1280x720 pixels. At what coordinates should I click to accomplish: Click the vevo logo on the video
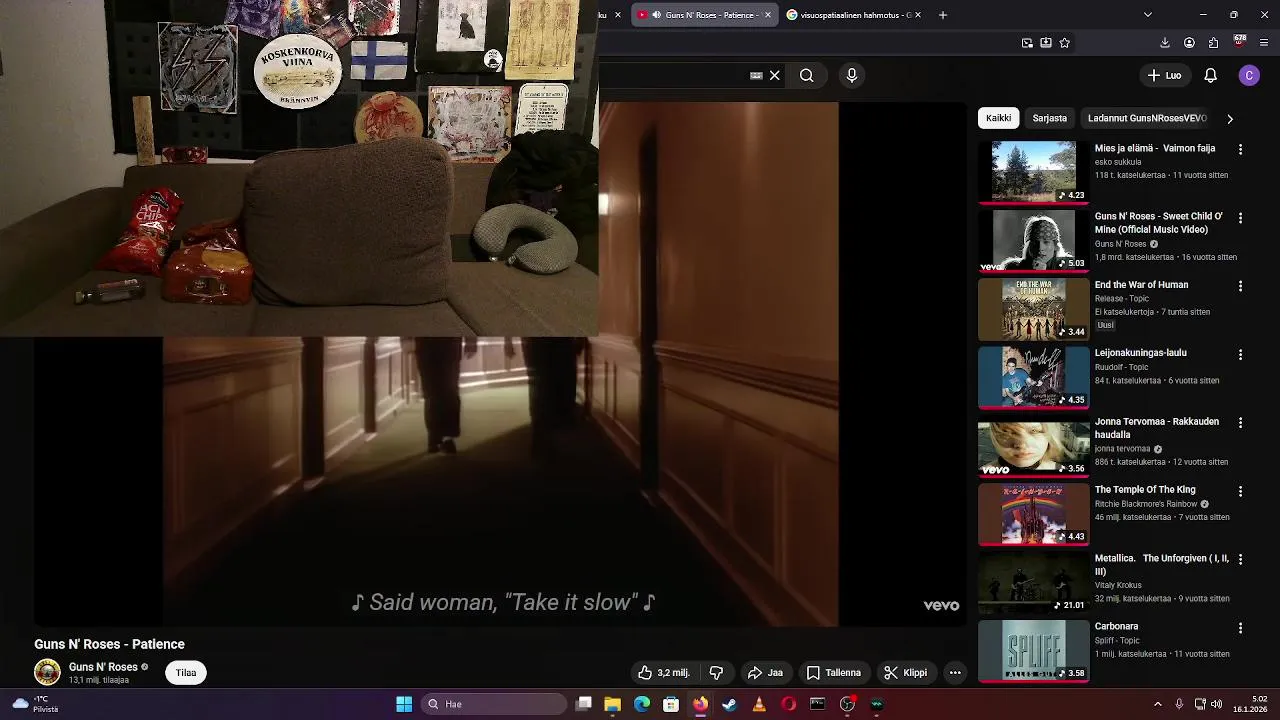(x=941, y=605)
